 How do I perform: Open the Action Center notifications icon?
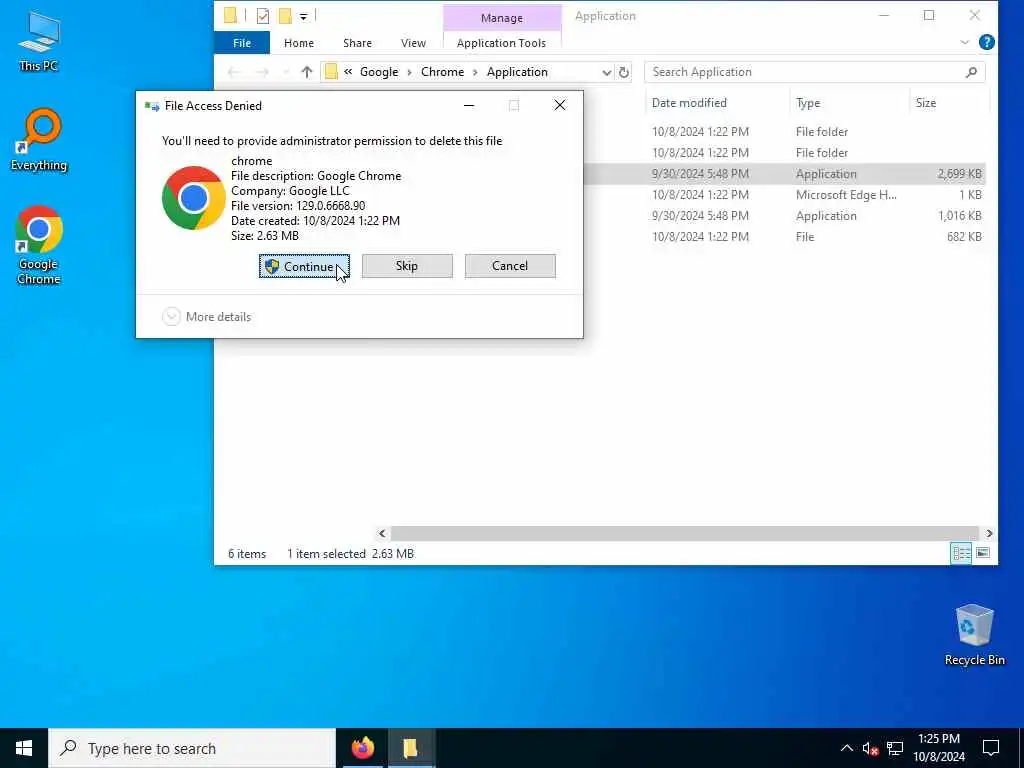point(991,748)
